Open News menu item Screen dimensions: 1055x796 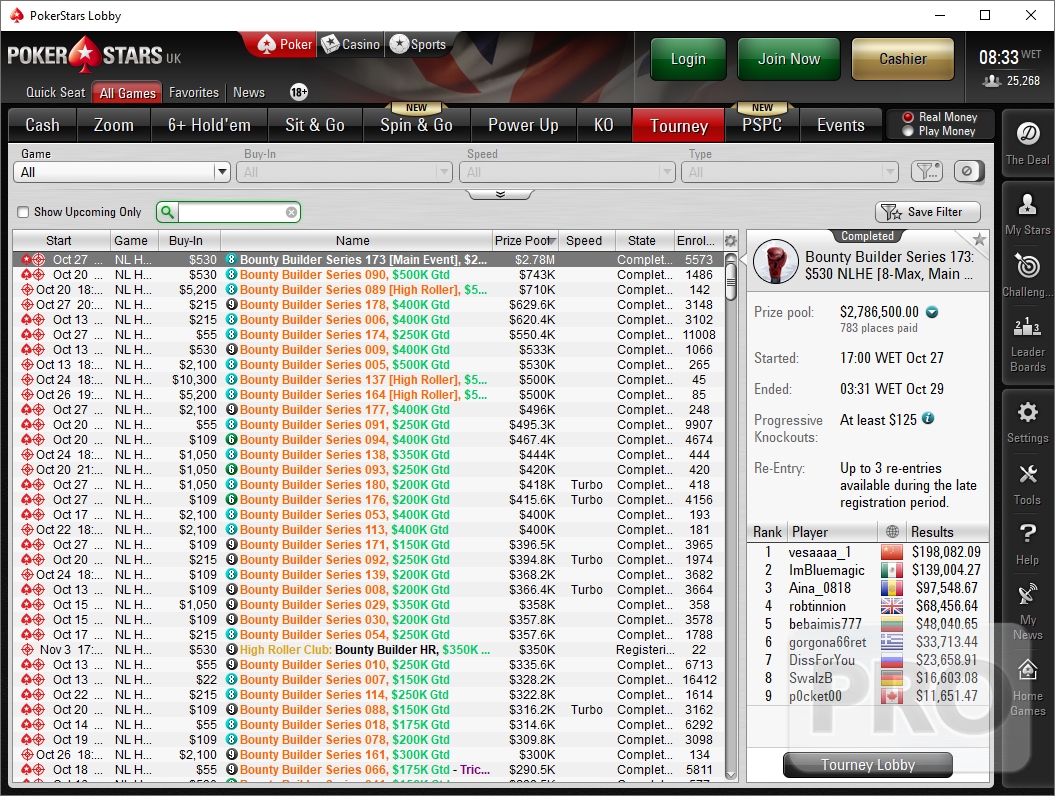click(249, 93)
